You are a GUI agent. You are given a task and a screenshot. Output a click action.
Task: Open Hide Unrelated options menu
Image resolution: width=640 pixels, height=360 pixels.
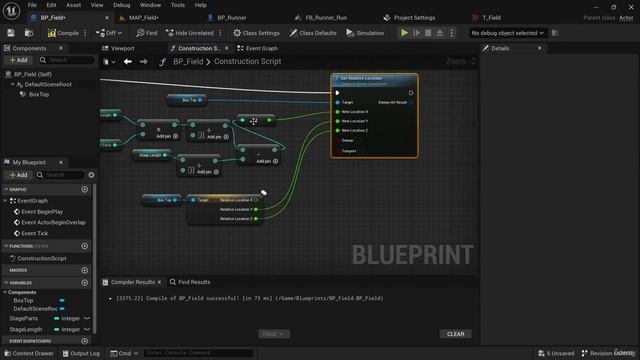[x=220, y=33]
